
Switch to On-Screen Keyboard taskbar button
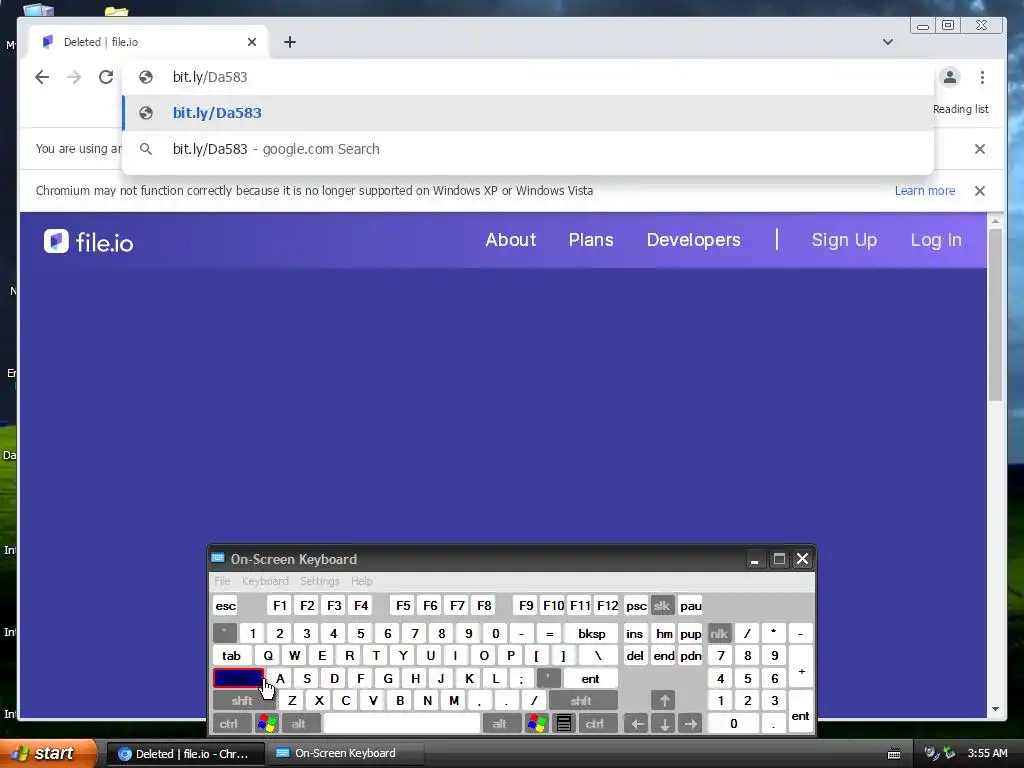[346, 754]
